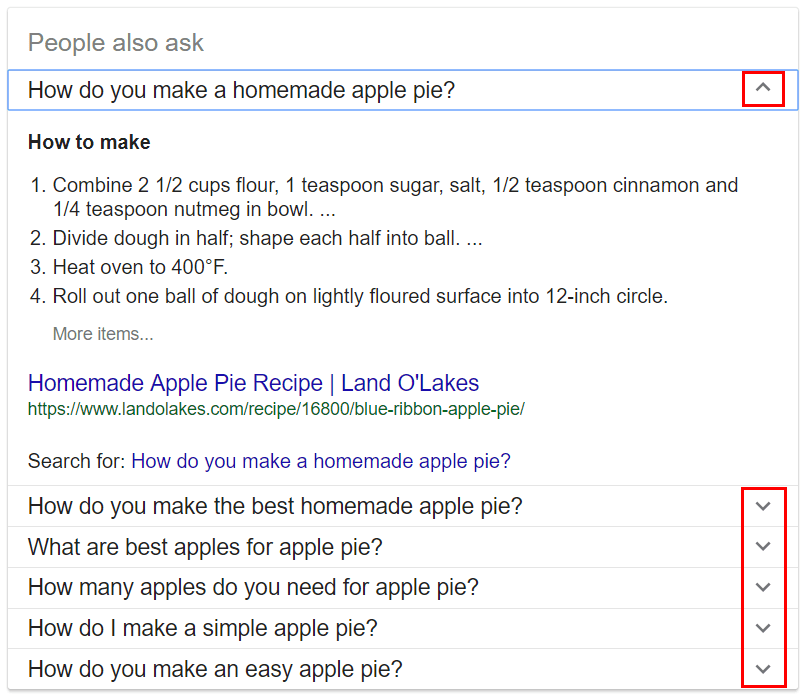Show 'More items...' in the recipe steps
The height and width of the screenshot is (696, 804).
[103, 334]
